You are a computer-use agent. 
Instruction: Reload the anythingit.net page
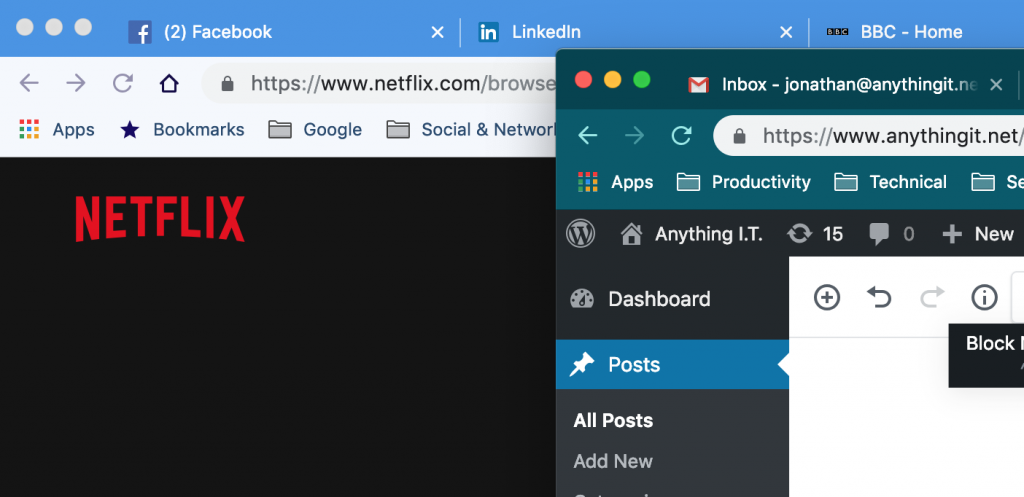tap(681, 136)
